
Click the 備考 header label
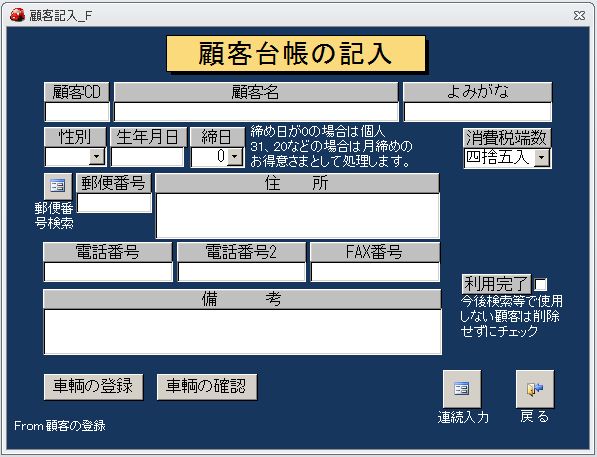(x=242, y=299)
